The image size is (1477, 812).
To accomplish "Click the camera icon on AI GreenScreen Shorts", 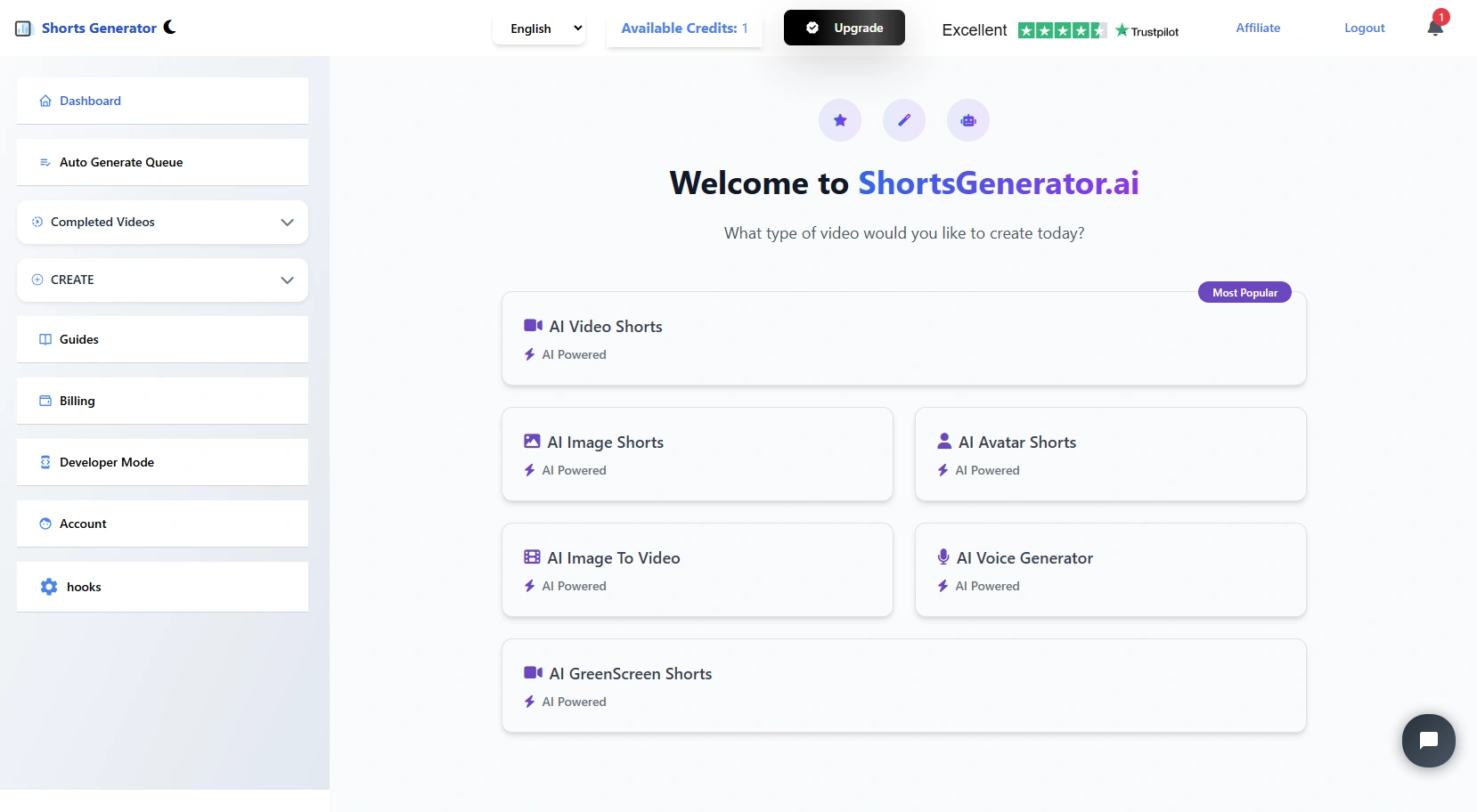I will coord(533,673).
